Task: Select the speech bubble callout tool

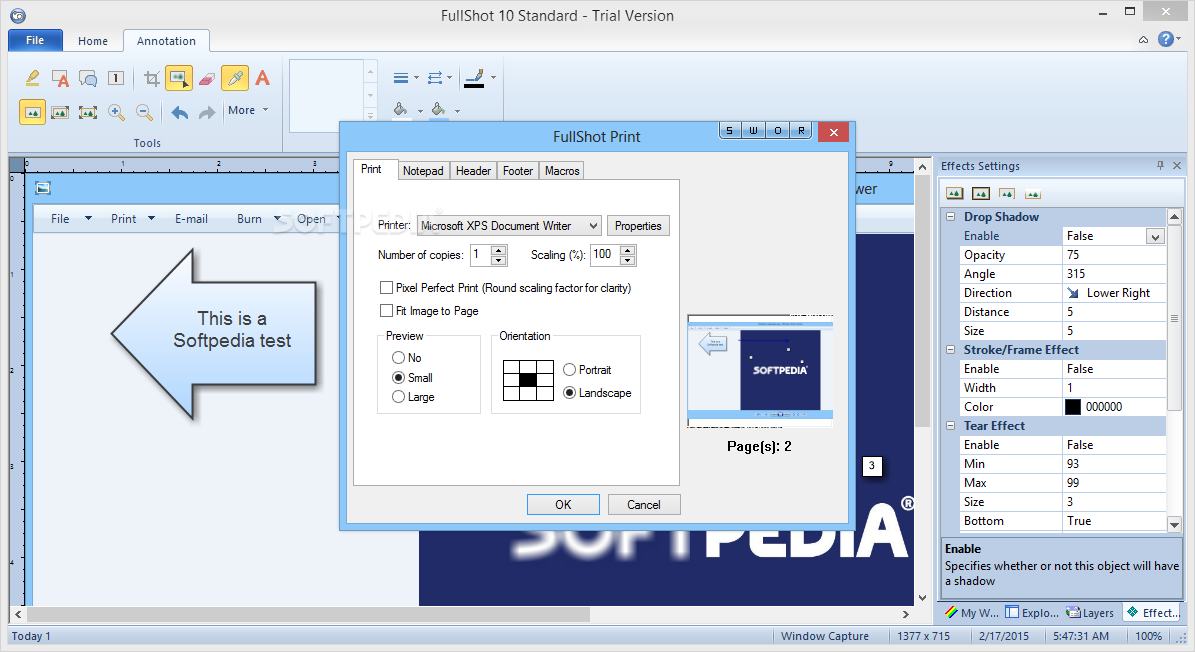Action: click(88, 78)
